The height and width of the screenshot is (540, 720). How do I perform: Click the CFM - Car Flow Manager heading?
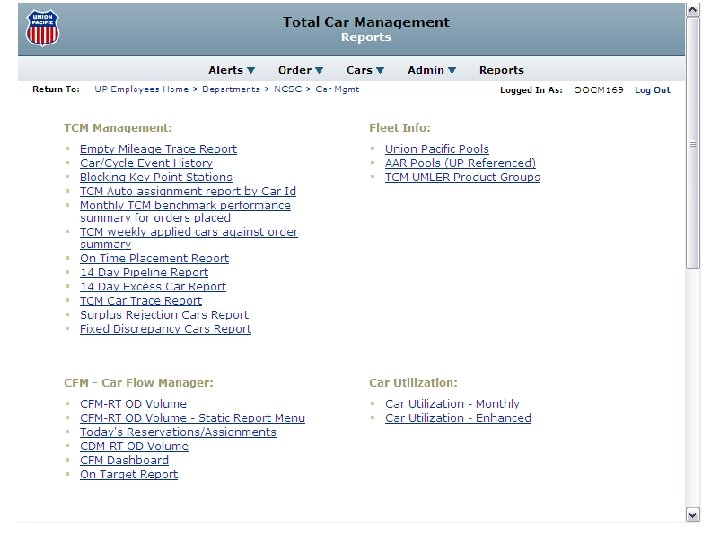coord(139,383)
